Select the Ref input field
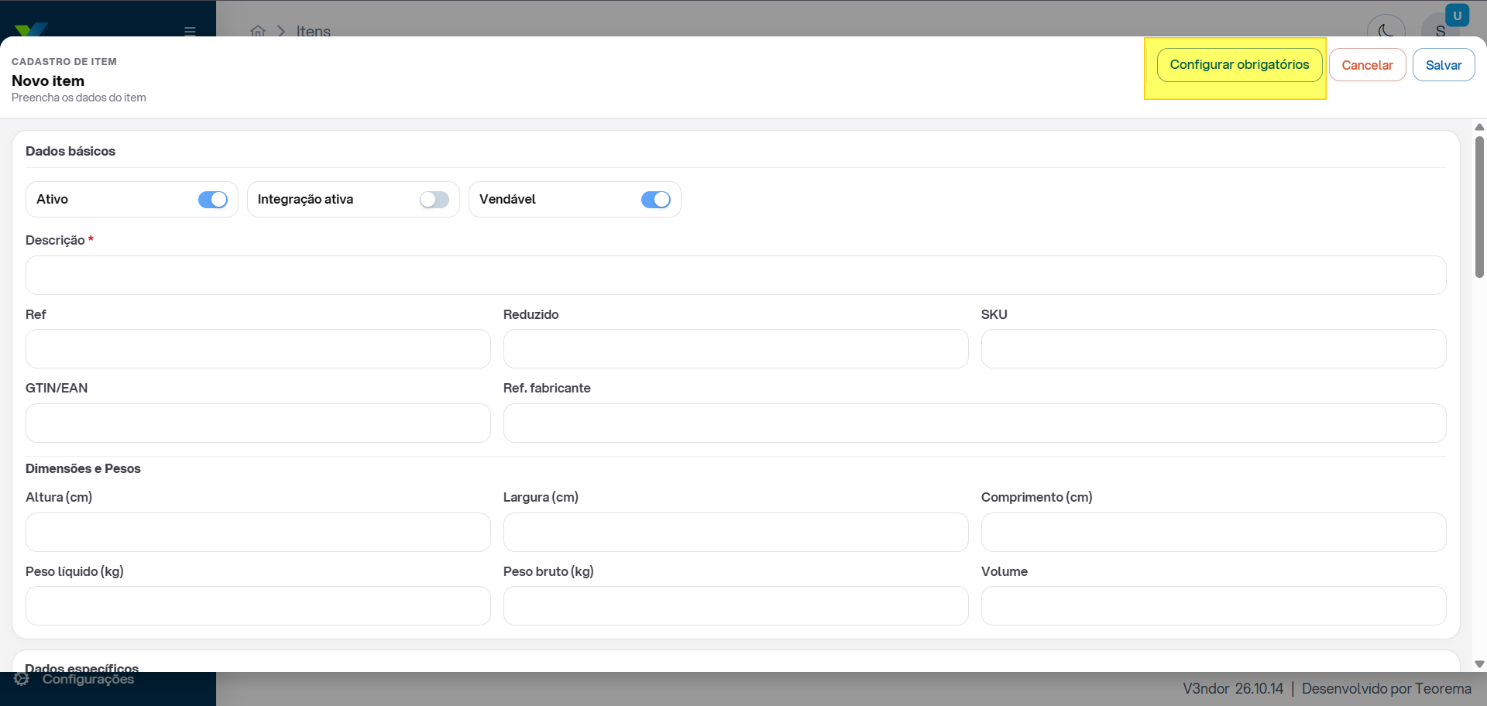The image size is (1487, 706). pyautogui.click(x=258, y=349)
